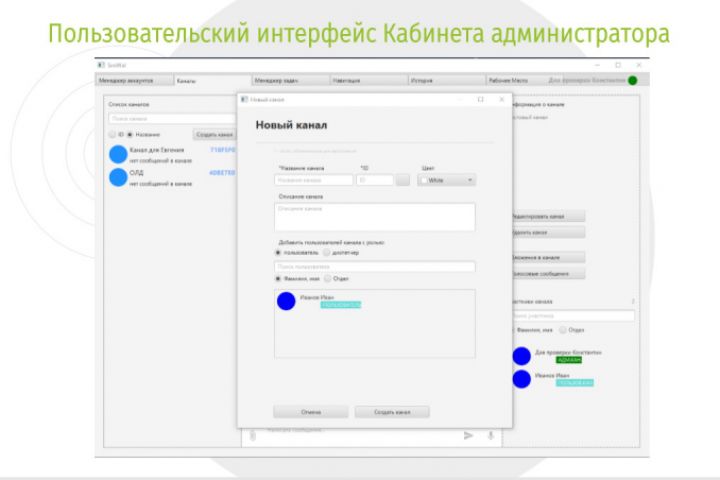This screenshot has height=480, width=720.
Task: Click the green ADMIN badge
Action: 569,360
